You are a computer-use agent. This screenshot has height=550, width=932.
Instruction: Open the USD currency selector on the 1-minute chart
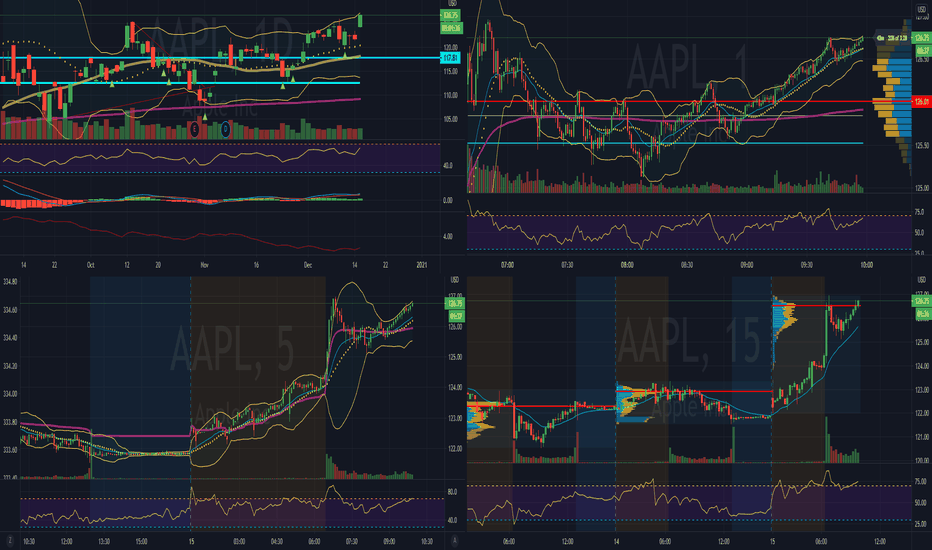[922, 10]
